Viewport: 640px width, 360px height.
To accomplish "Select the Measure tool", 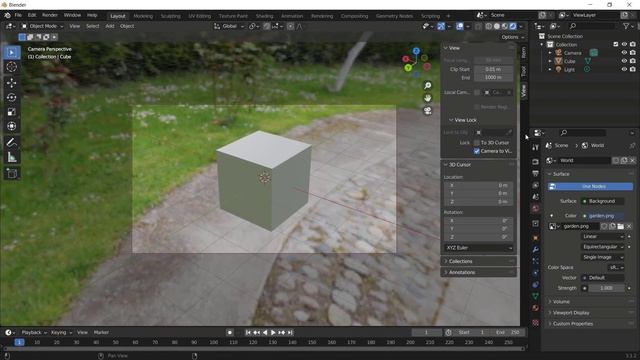I will pos(12,157).
